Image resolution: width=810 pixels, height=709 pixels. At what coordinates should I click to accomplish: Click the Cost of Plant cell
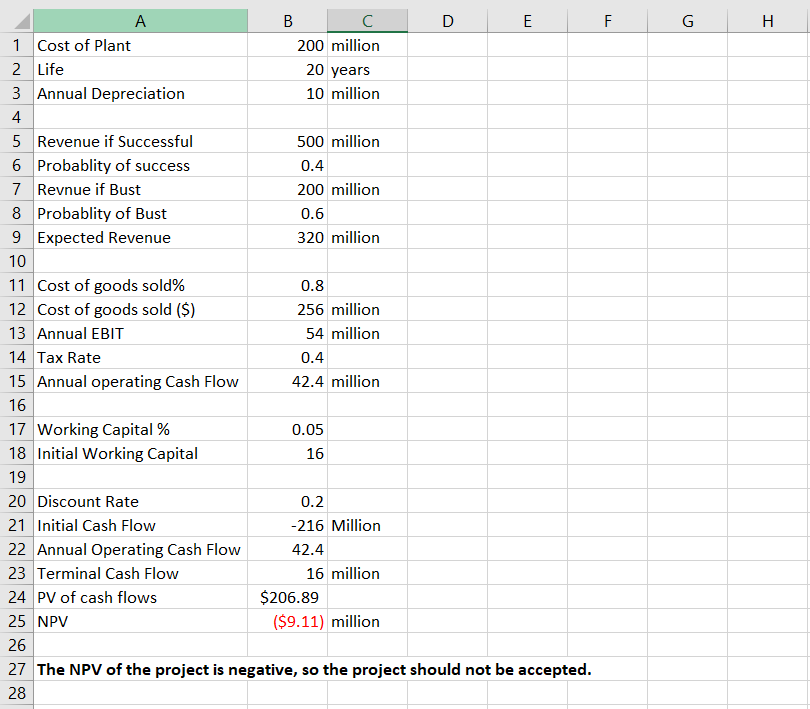pos(140,45)
